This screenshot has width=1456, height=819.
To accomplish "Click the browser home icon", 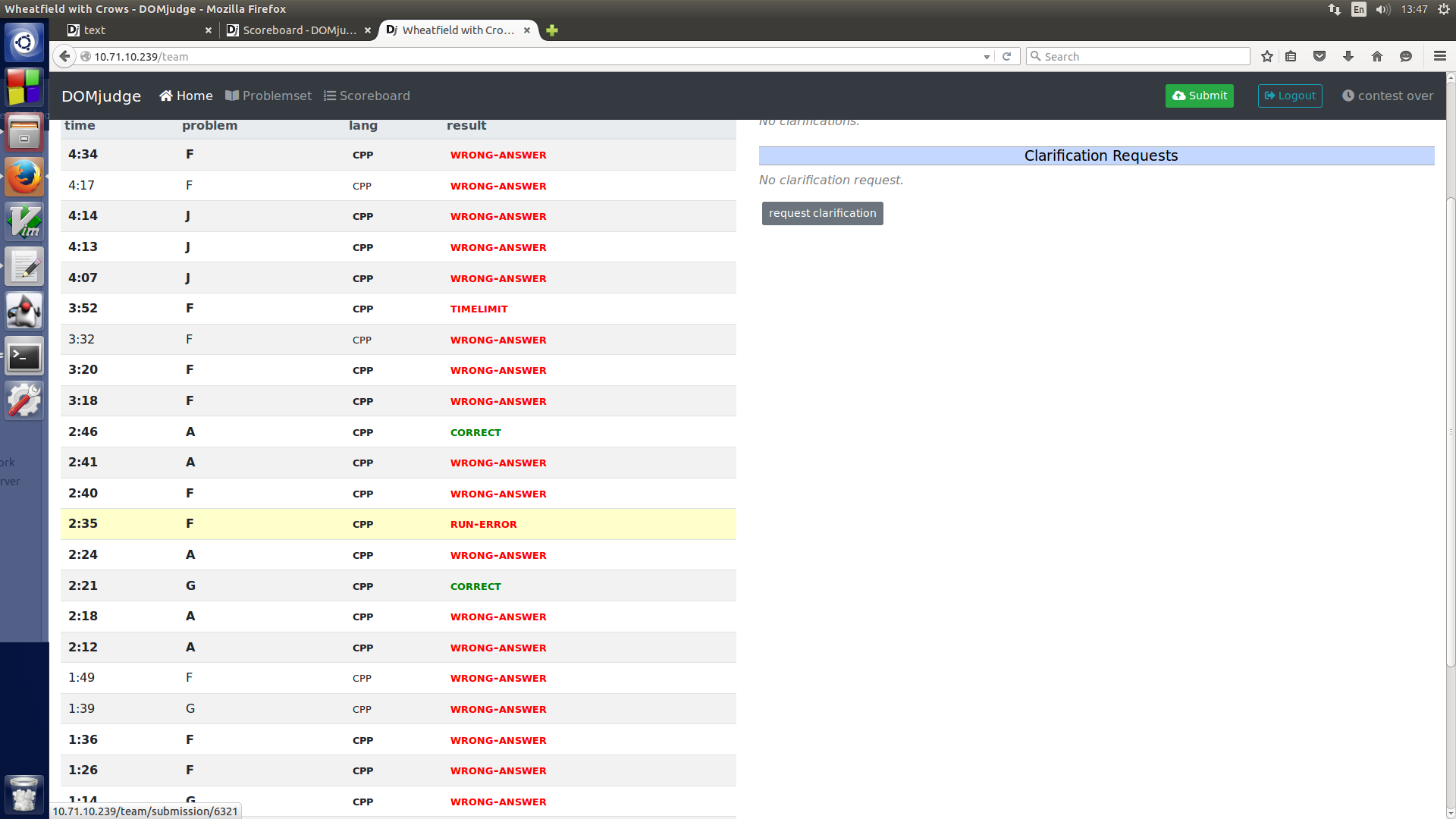I will (1377, 56).
